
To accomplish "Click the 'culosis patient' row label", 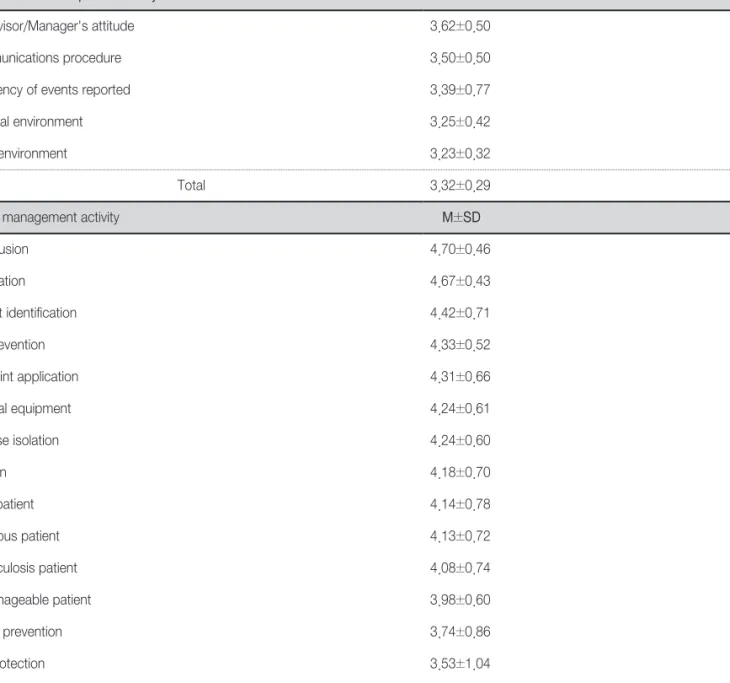I will point(39,568).
